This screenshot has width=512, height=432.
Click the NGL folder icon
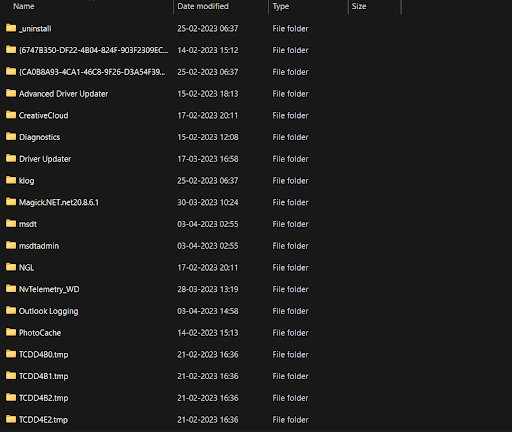(x=11, y=267)
